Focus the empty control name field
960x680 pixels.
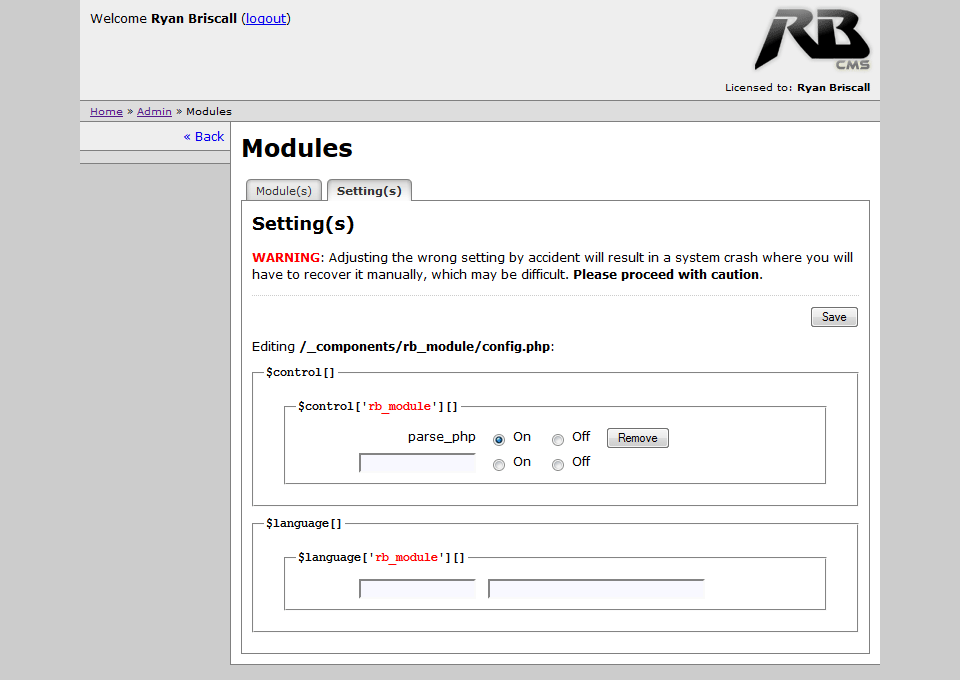(x=417, y=463)
